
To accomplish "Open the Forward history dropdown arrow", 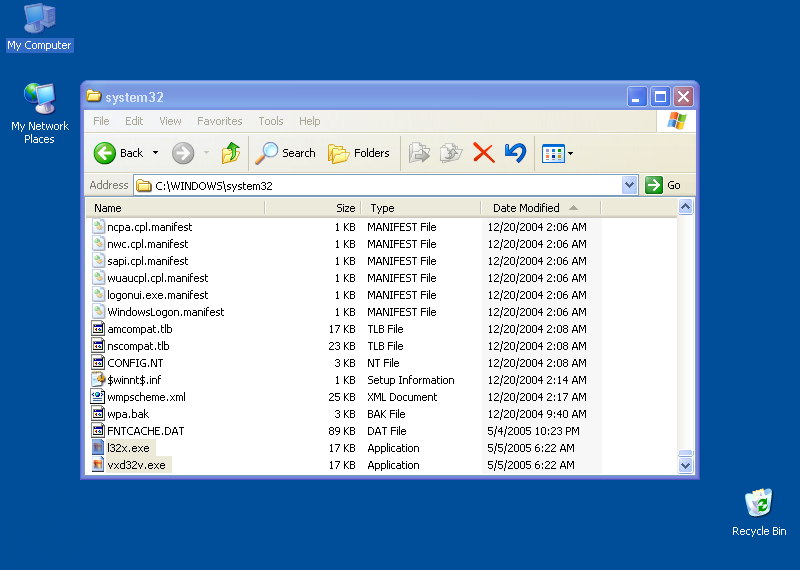I will (x=206, y=153).
